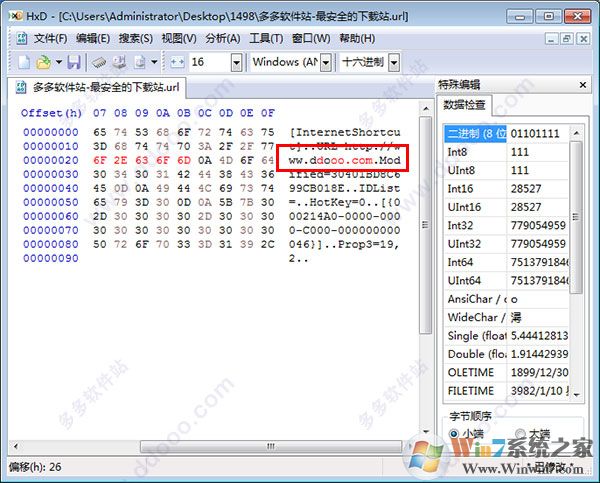The width and height of the screenshot is (600, 483).
Task: Close the inner document with the menu-bar X
Action: 584,39
